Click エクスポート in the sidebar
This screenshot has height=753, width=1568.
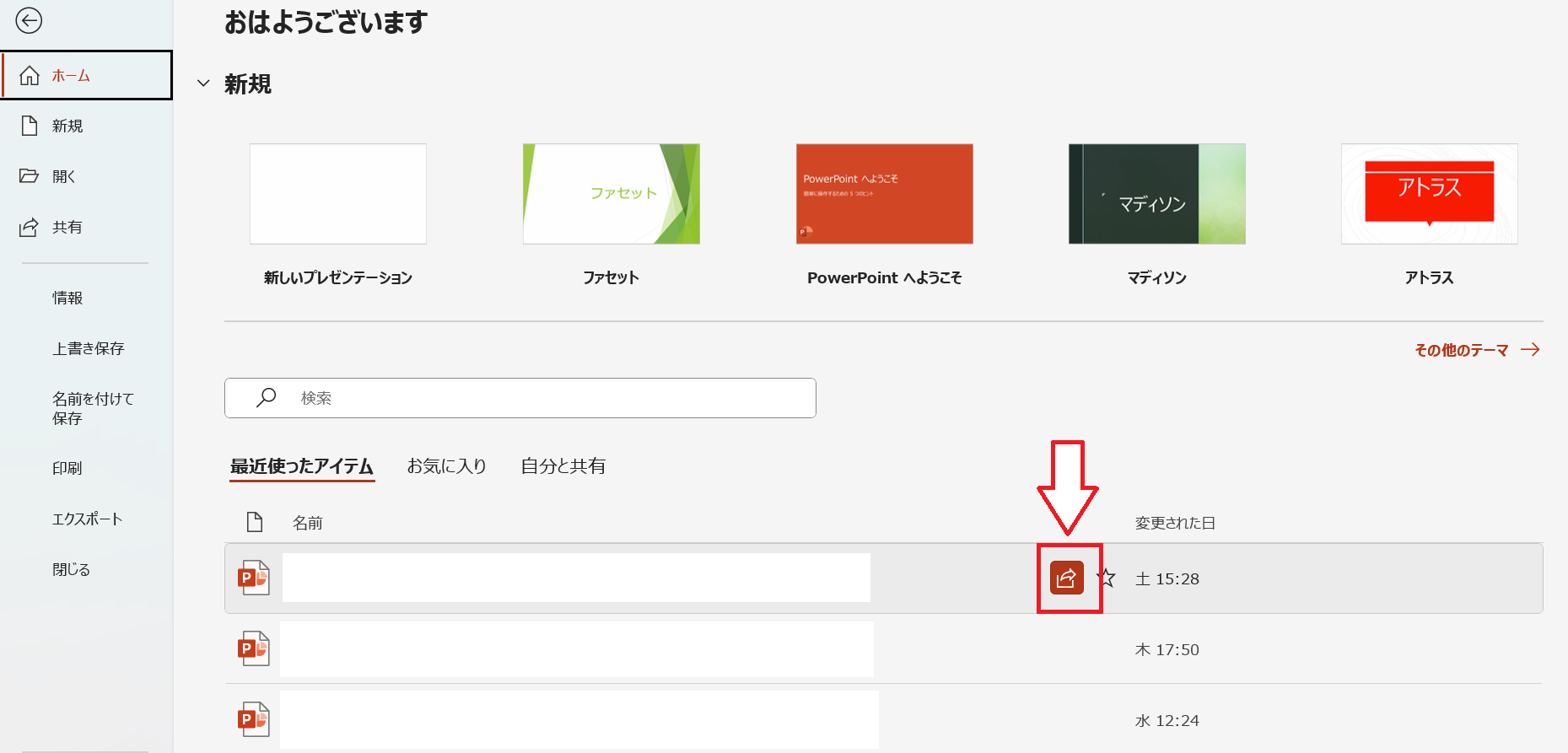click(88, 519)
